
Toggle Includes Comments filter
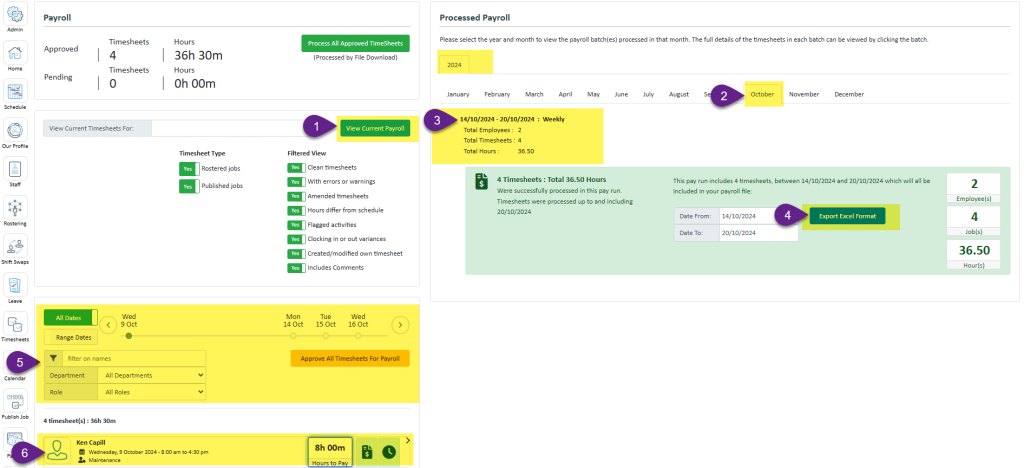click(x=296, y=268)
